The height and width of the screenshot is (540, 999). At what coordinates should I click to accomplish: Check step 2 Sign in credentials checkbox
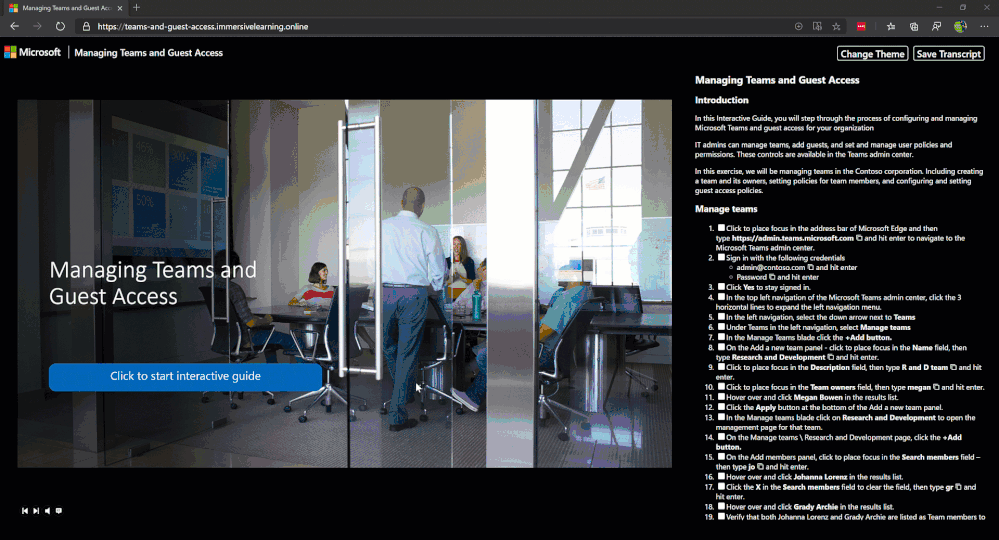[721, 257]
